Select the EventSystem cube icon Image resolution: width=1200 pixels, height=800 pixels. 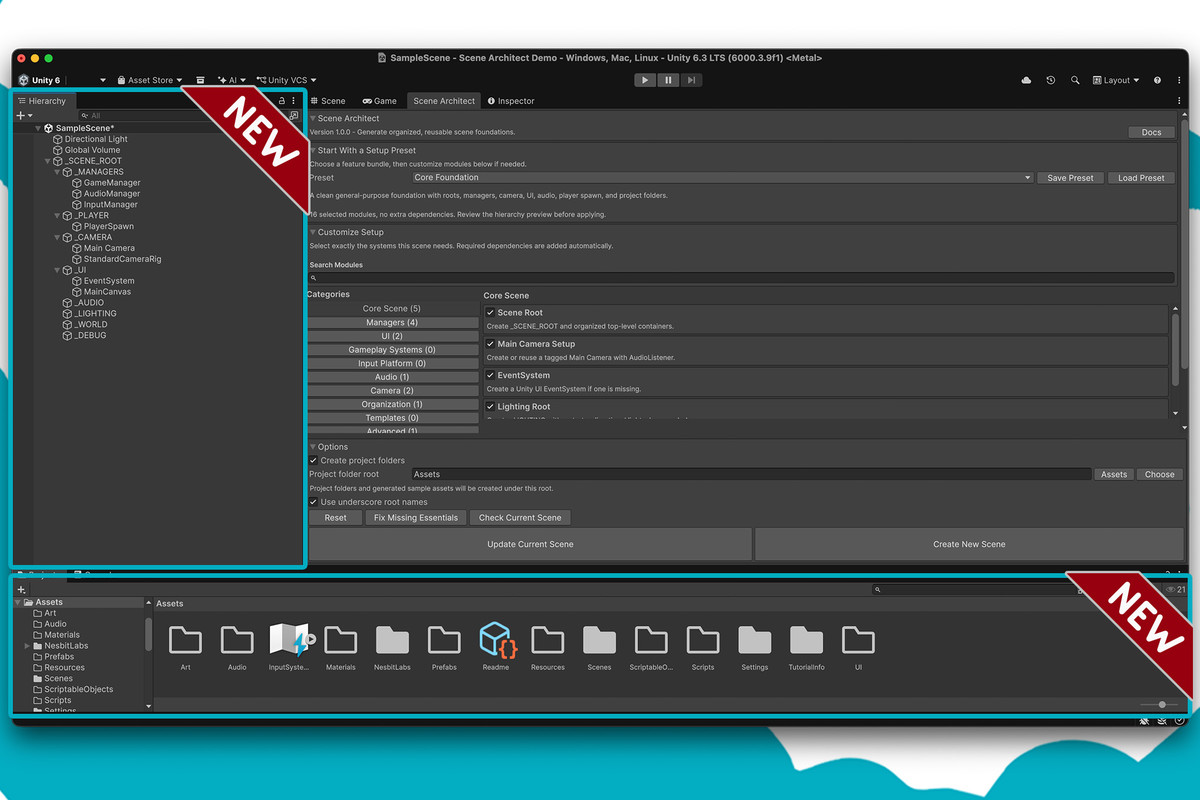(77, 281)
